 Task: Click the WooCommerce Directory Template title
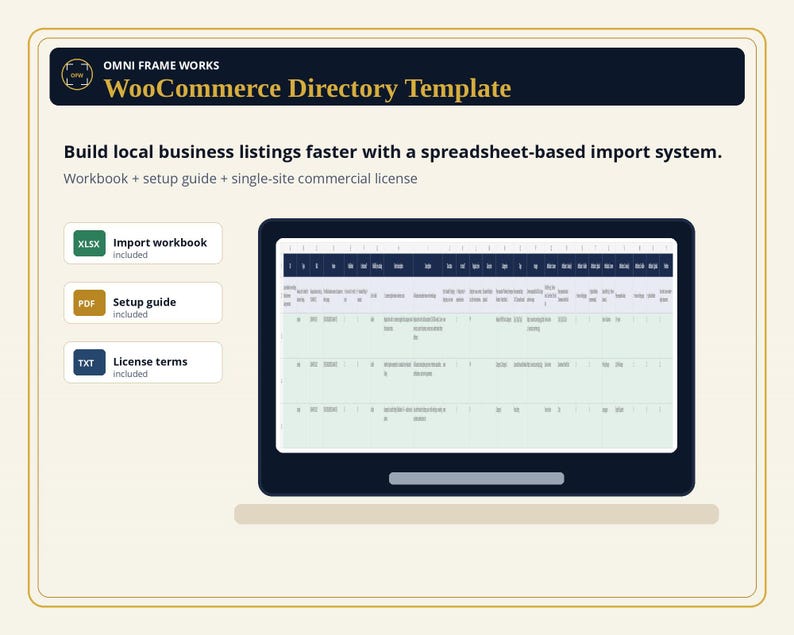coord(307,88)
